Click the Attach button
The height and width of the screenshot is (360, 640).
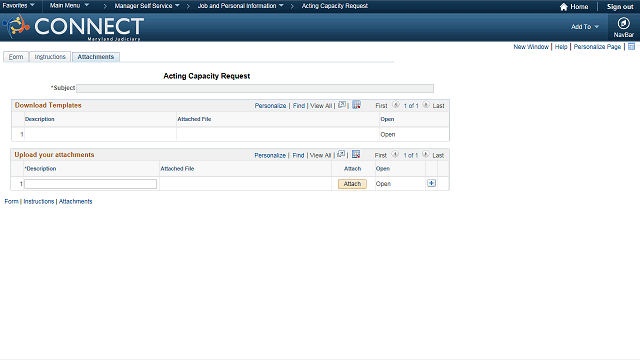352,184
